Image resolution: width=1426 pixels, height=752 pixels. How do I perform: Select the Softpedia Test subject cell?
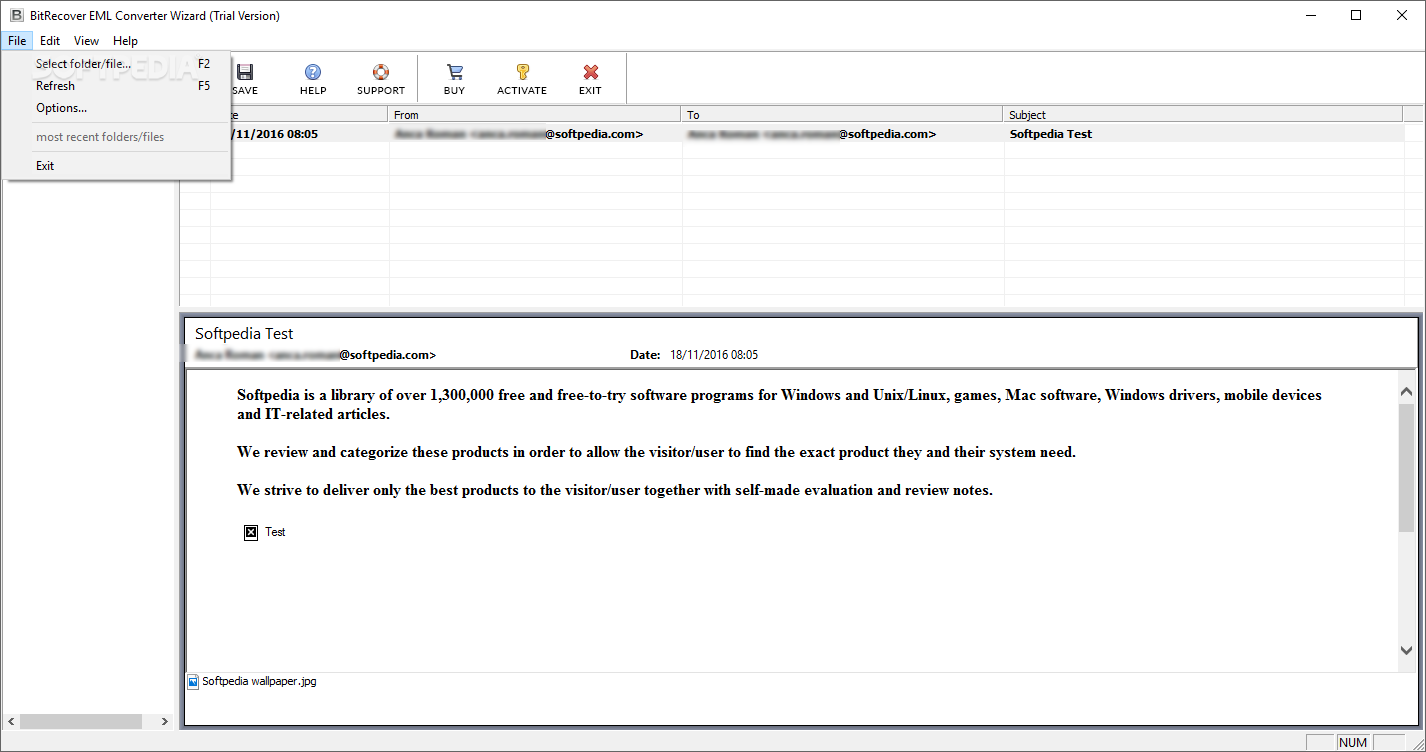(1051, 134)
